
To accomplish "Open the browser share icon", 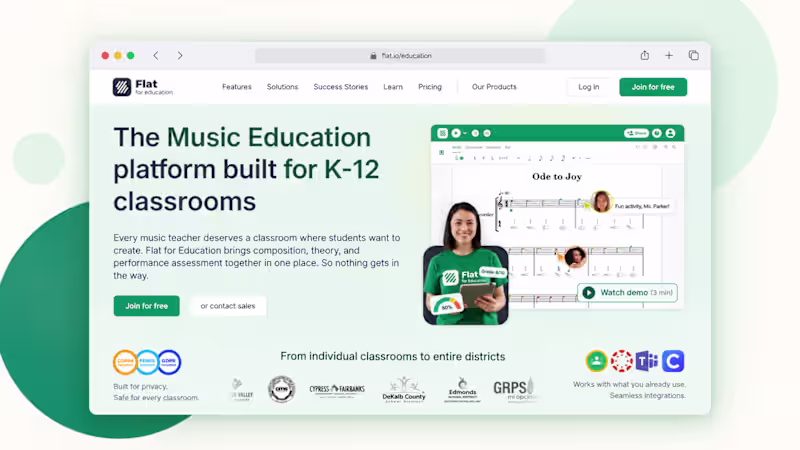I will tap(645, 55).
